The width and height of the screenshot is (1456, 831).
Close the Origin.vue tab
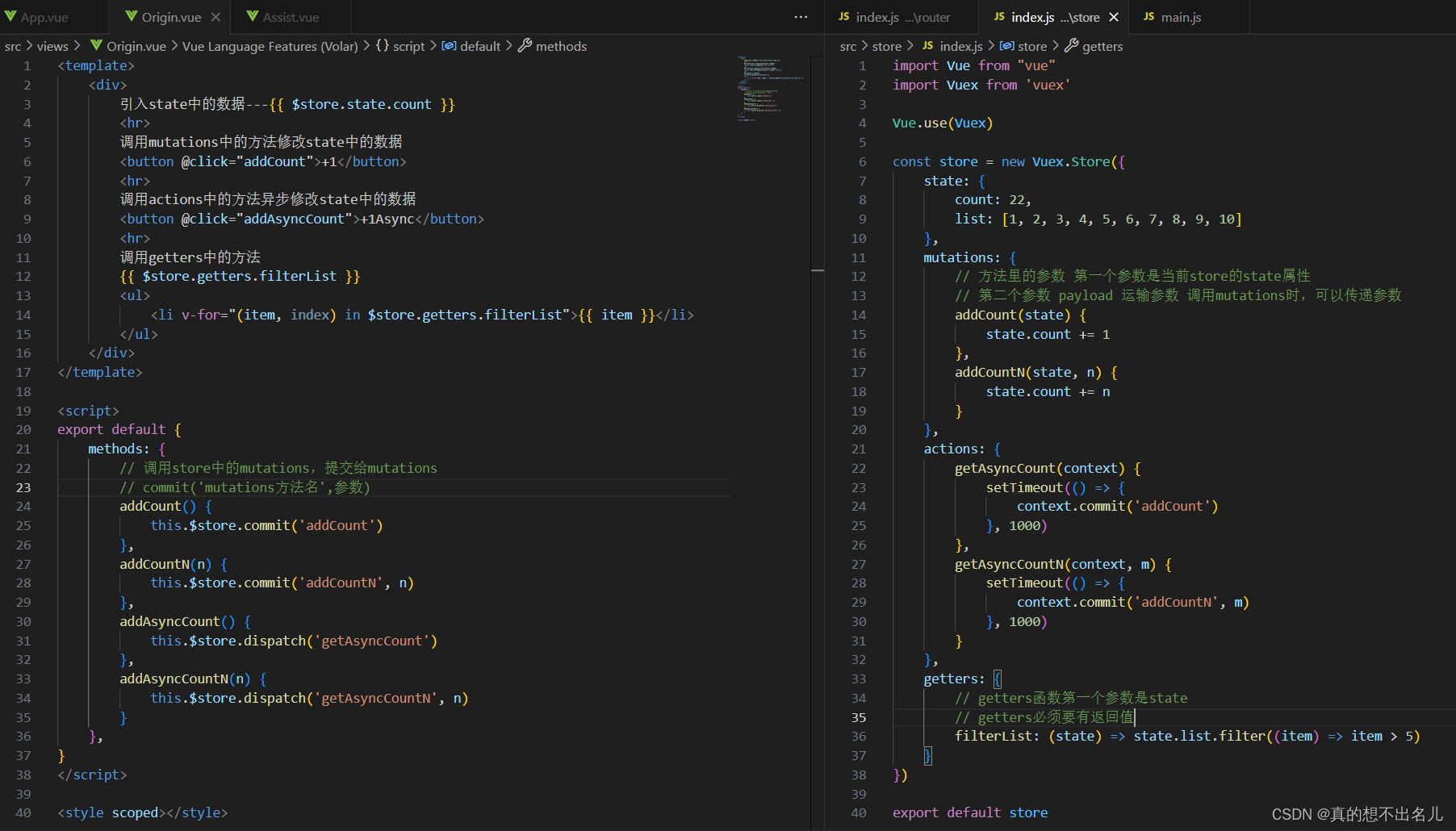pos(215,17)
